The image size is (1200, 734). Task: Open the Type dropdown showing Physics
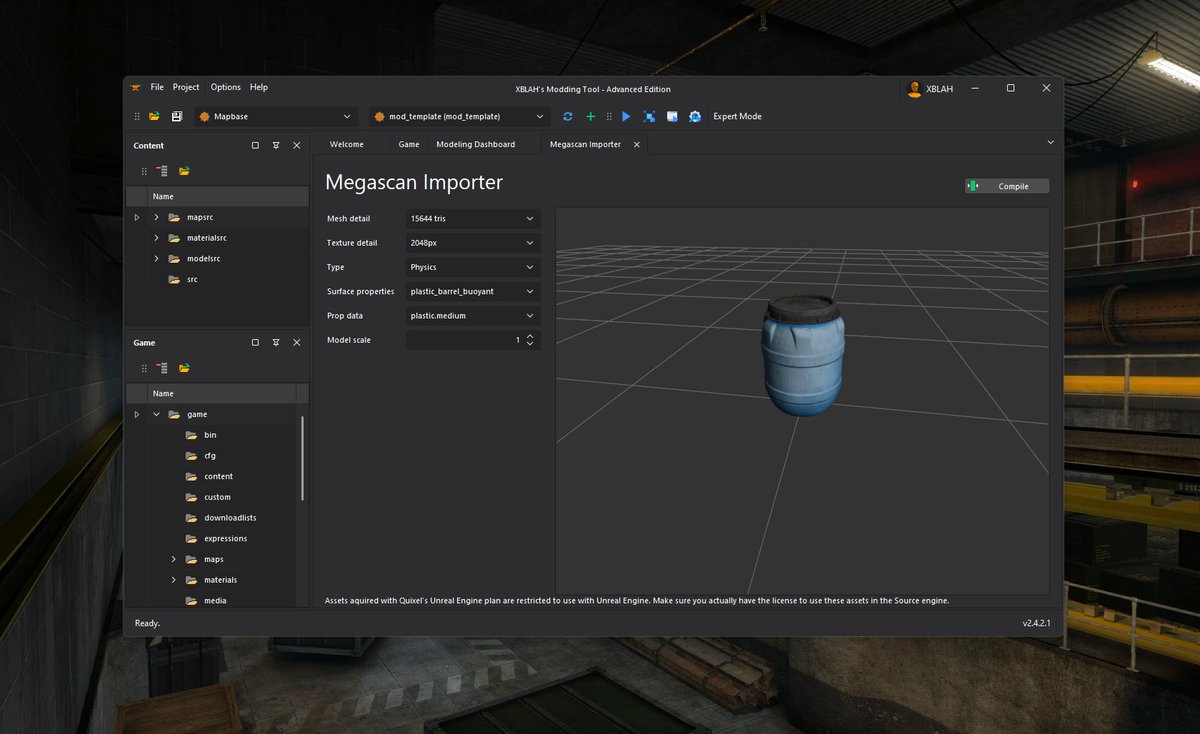point(473,267)
